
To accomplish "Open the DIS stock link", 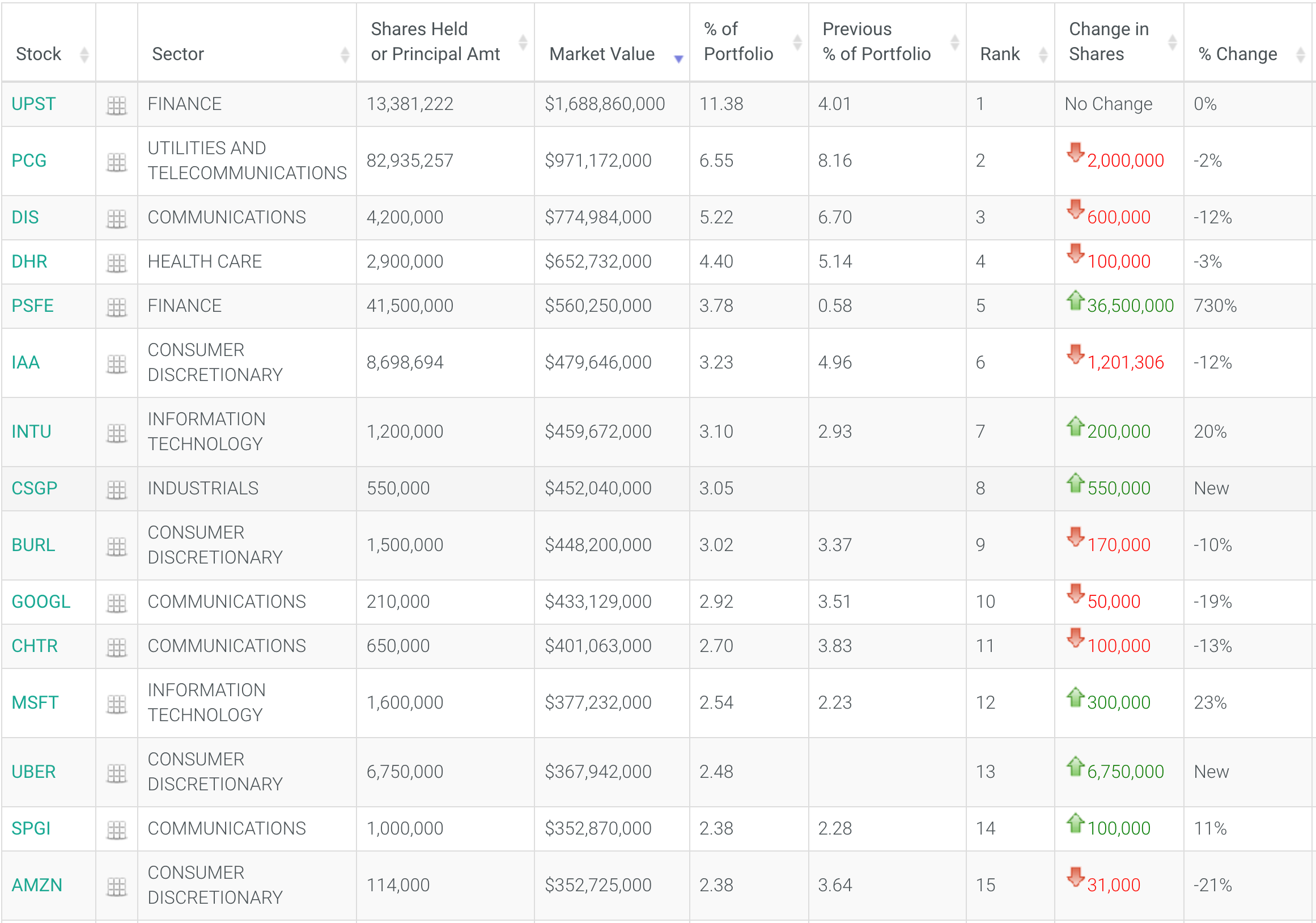I will (25, 217).
